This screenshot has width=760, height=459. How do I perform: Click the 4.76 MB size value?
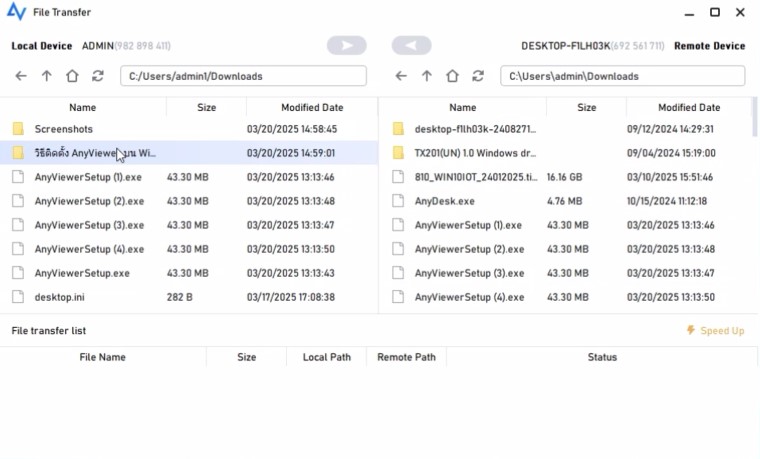coord(565,201)
